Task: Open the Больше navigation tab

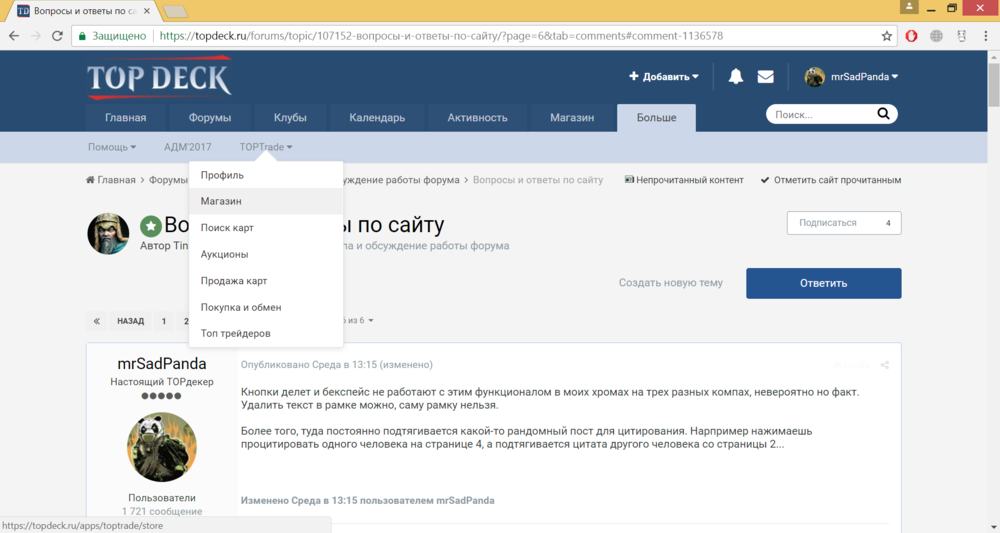Action: [x=656, y=117]
